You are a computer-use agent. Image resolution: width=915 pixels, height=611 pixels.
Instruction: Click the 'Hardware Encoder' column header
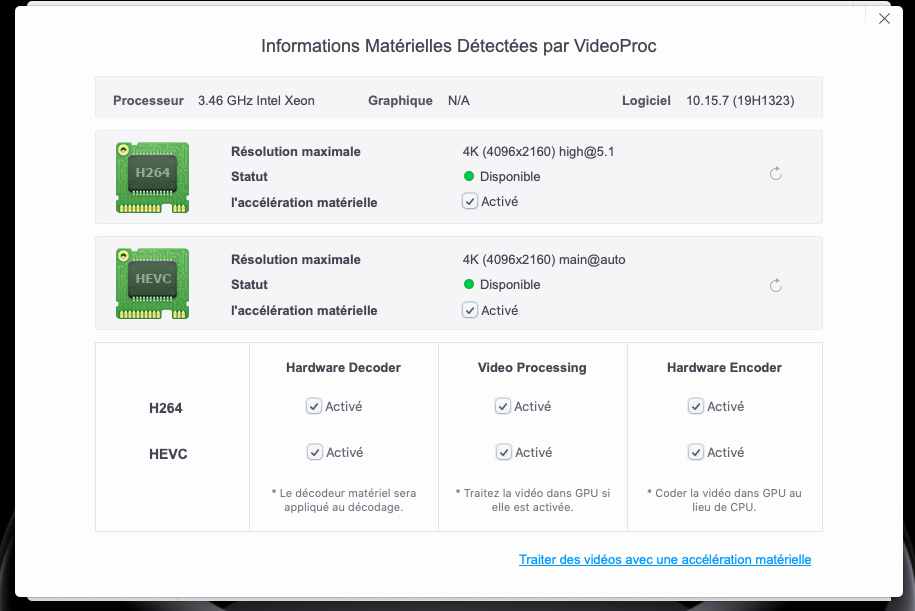(x=724, y=368)
